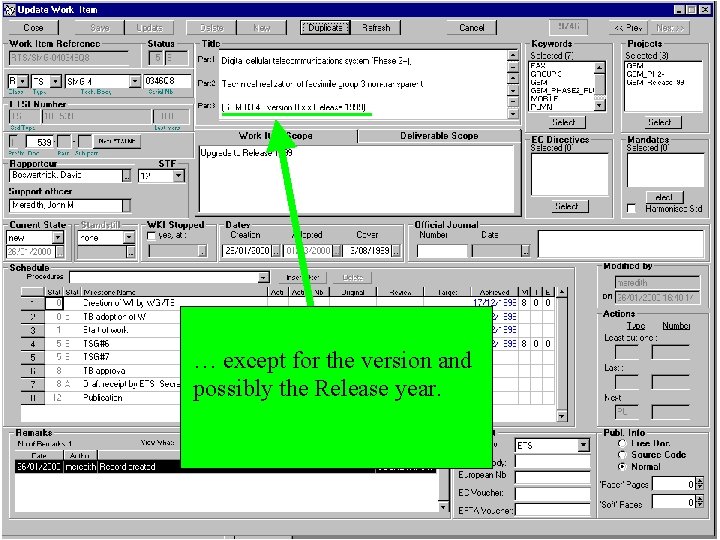
Task: Open the Class dropdown showing R
Action: coord(23,82)
